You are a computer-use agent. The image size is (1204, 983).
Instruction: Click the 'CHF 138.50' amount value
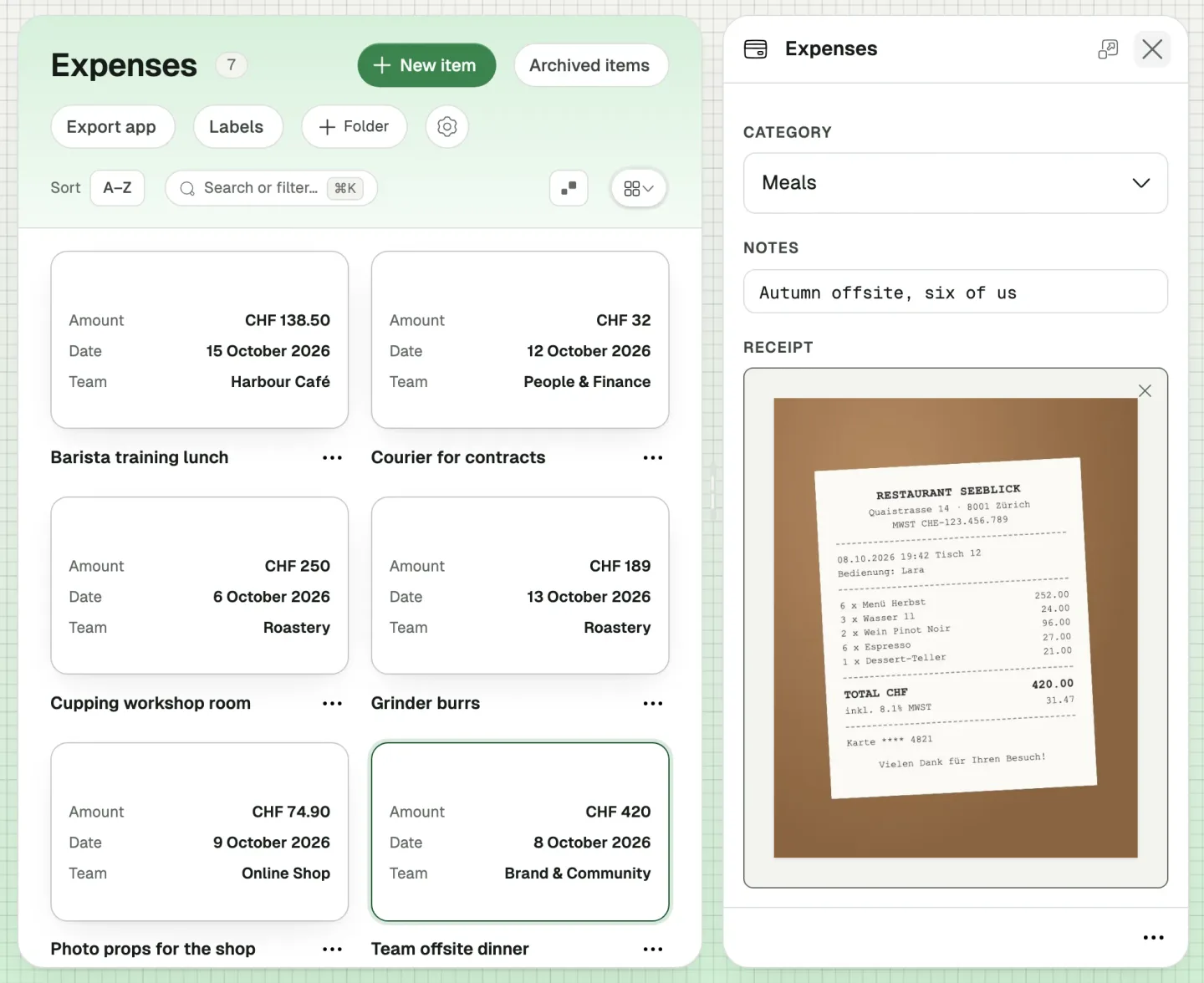click(288, 321)
